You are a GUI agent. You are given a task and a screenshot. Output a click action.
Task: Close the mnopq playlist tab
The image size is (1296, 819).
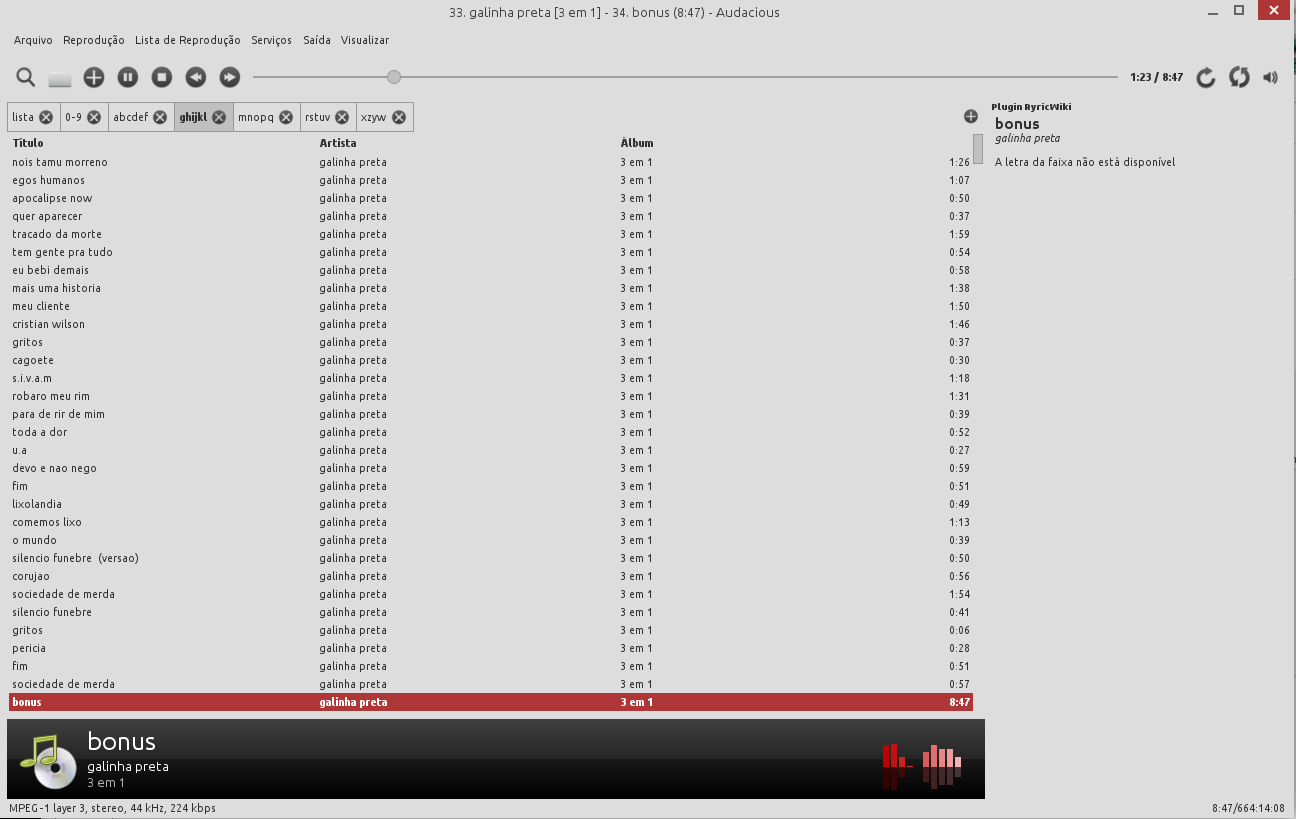(286, 117)
